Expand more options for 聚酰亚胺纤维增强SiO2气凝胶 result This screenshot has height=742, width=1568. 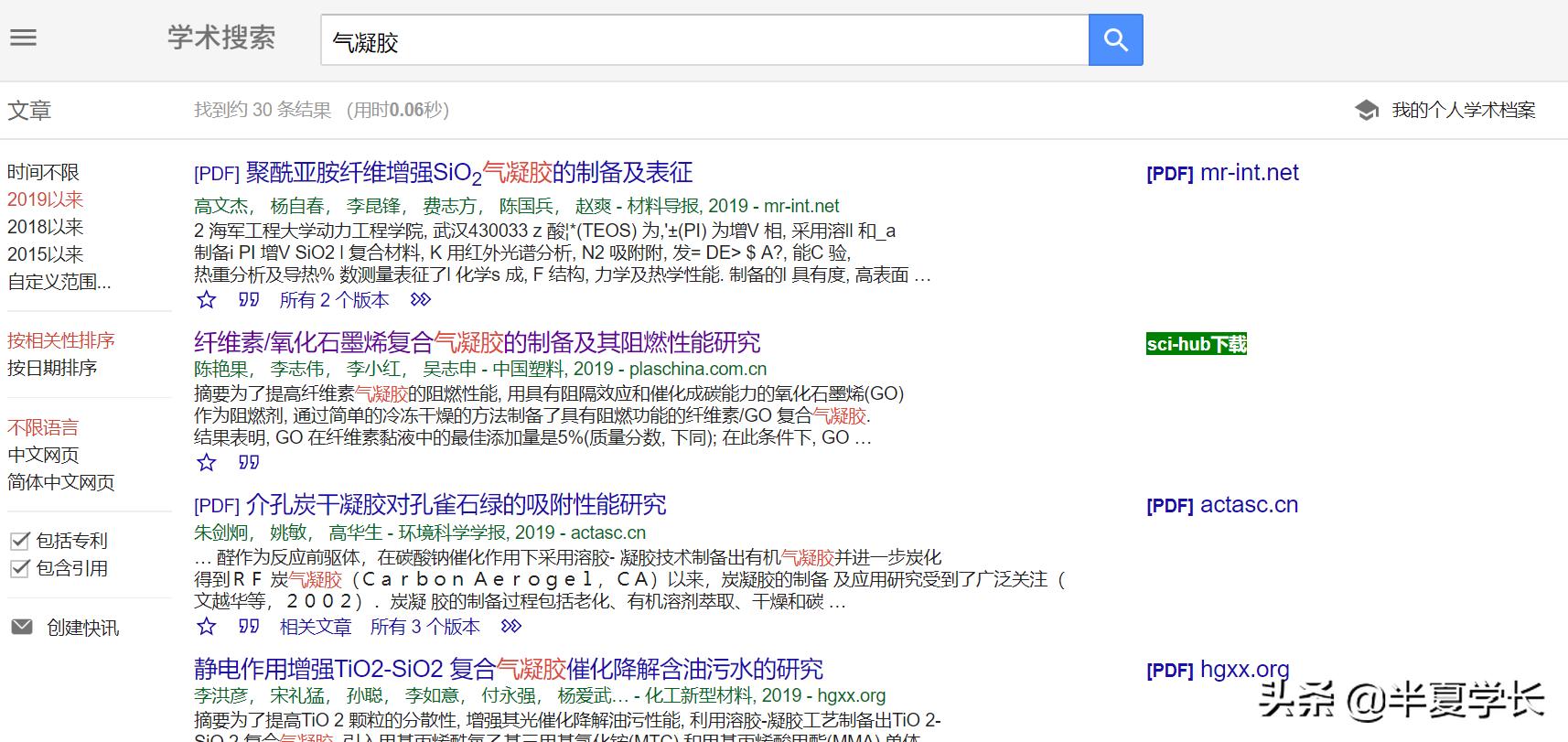click(x=421, y=299)
